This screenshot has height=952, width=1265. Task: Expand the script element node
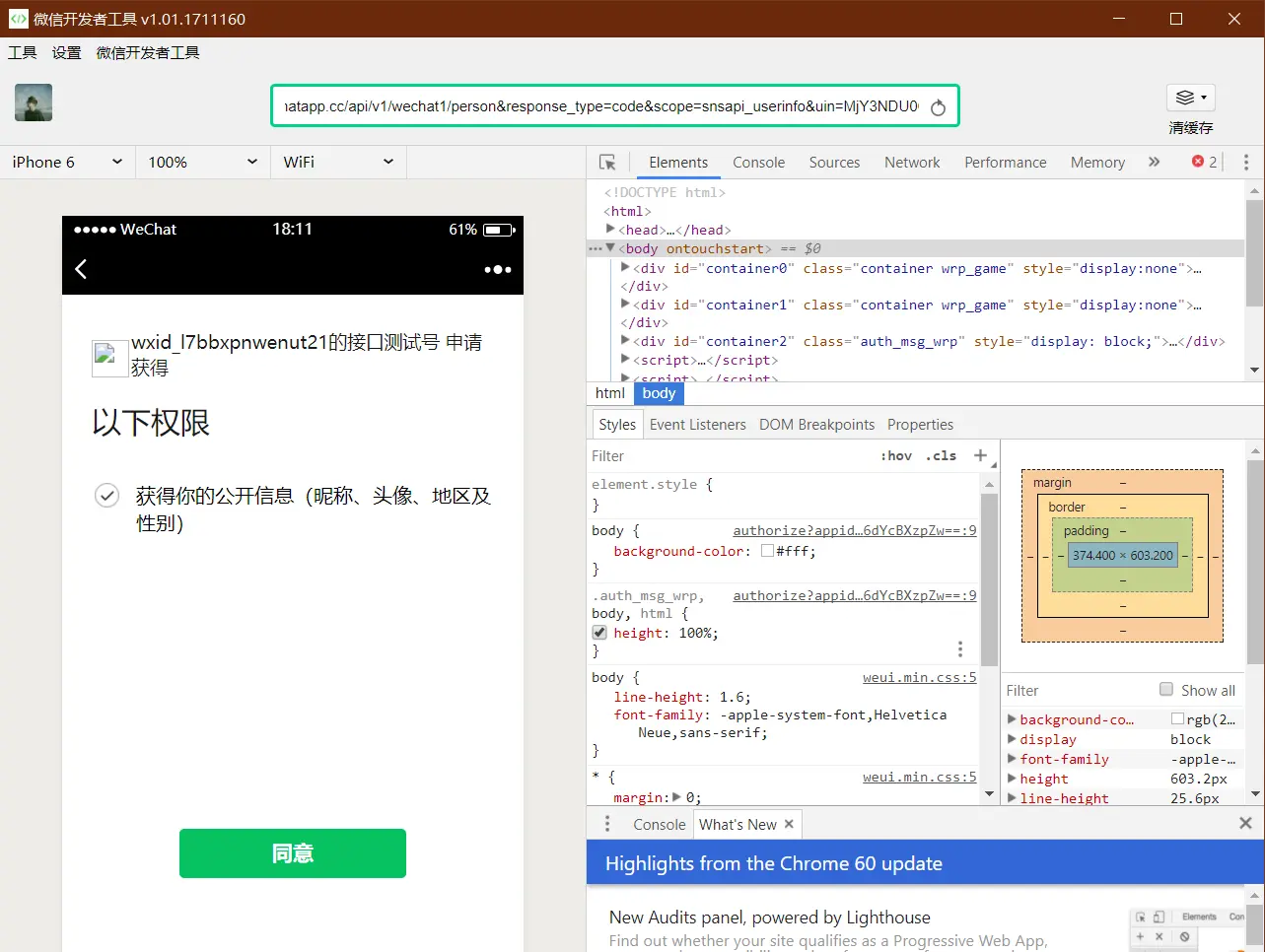point(625,360)
